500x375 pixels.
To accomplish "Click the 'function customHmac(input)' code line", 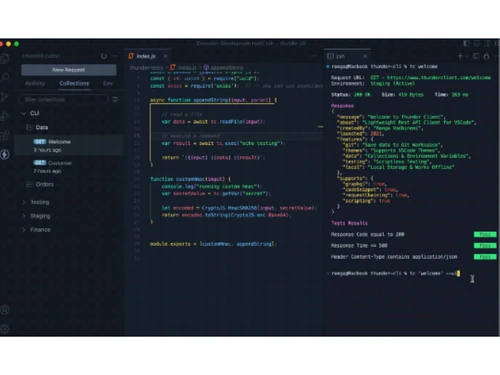I will tap(190, 179).
